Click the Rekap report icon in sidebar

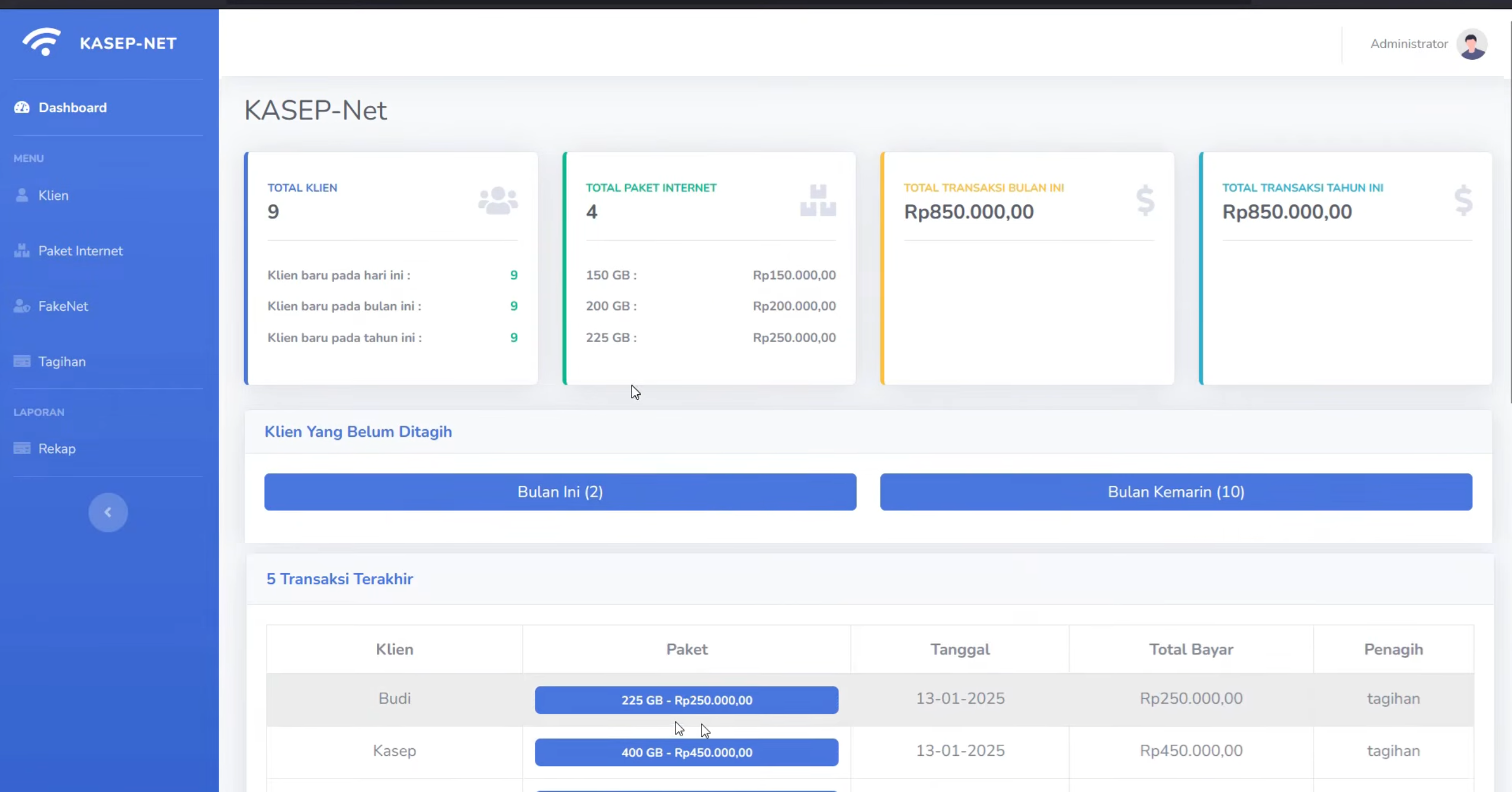click(x=22, y=448)
